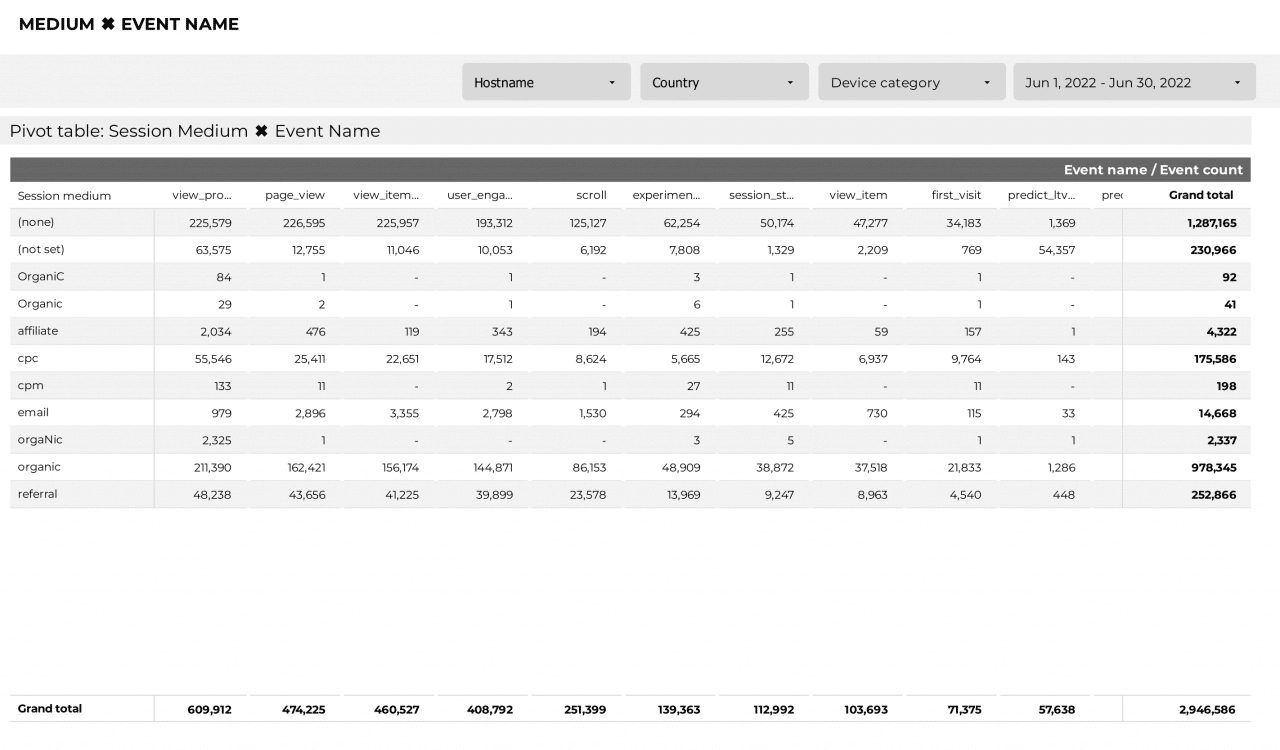1280x750 pixels.
Task: Click the MEDIUM ✖ EVENT NAME report title
Action: 127,24
